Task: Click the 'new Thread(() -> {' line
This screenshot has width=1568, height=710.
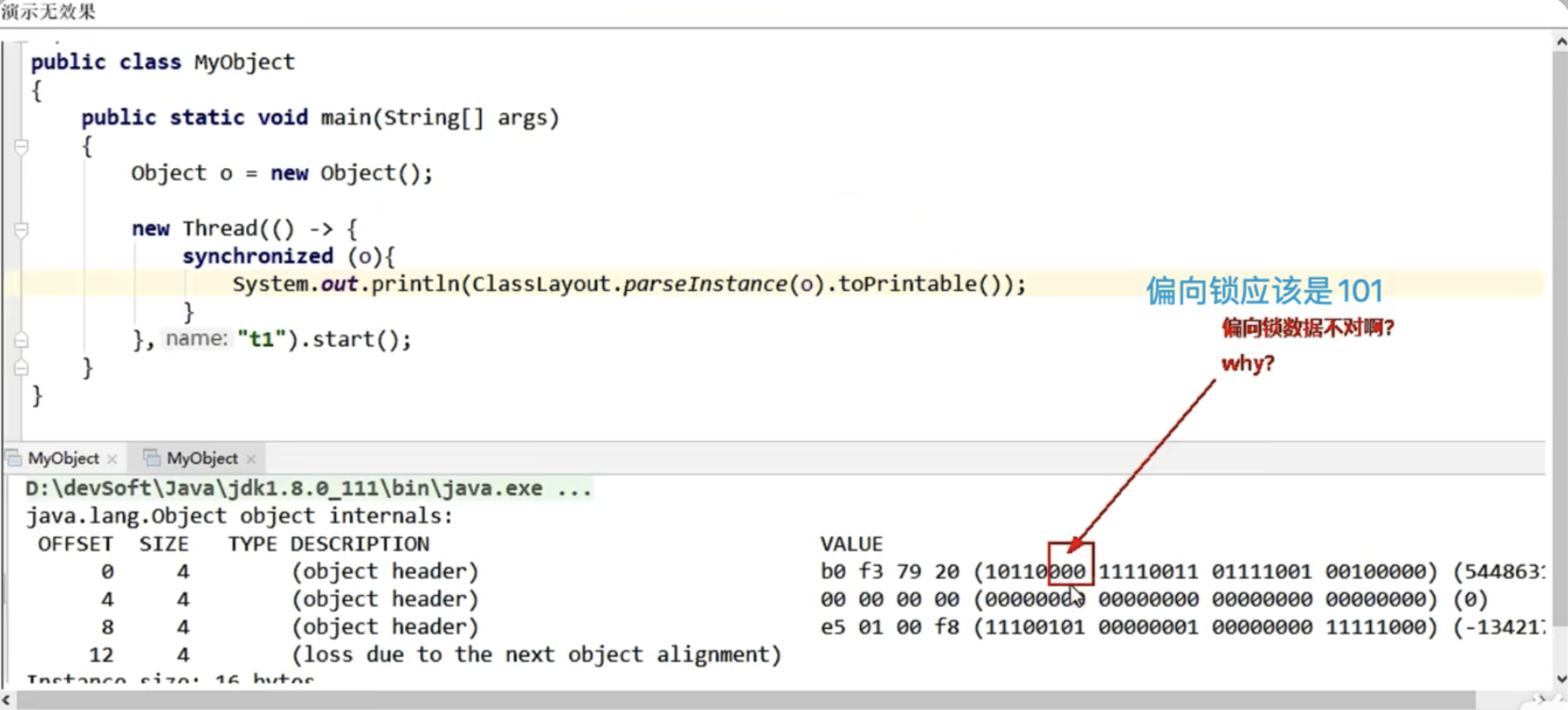Action: tap(244, 229)
